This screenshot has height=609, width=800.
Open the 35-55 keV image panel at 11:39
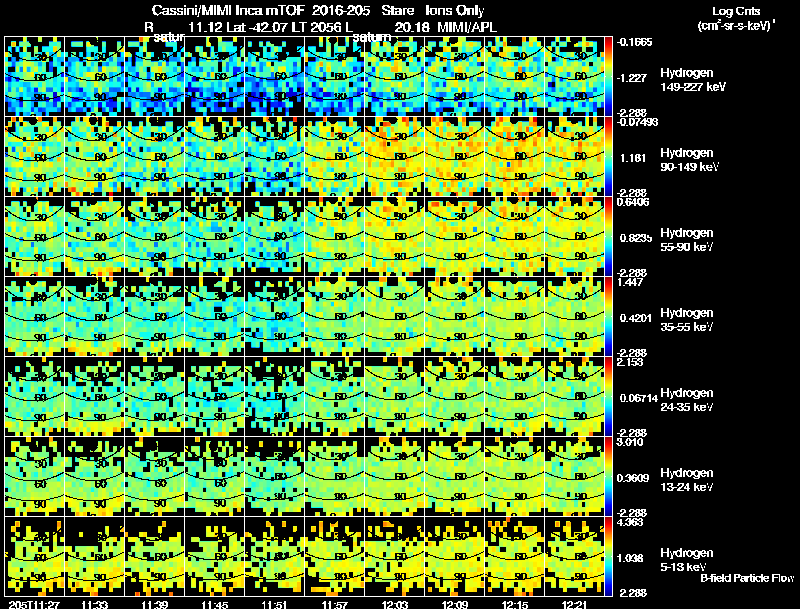click(x=155, y=317)
